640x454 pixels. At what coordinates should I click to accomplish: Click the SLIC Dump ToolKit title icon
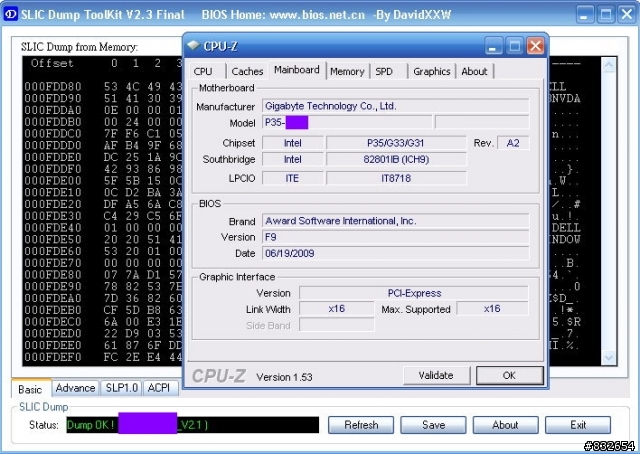10,15
